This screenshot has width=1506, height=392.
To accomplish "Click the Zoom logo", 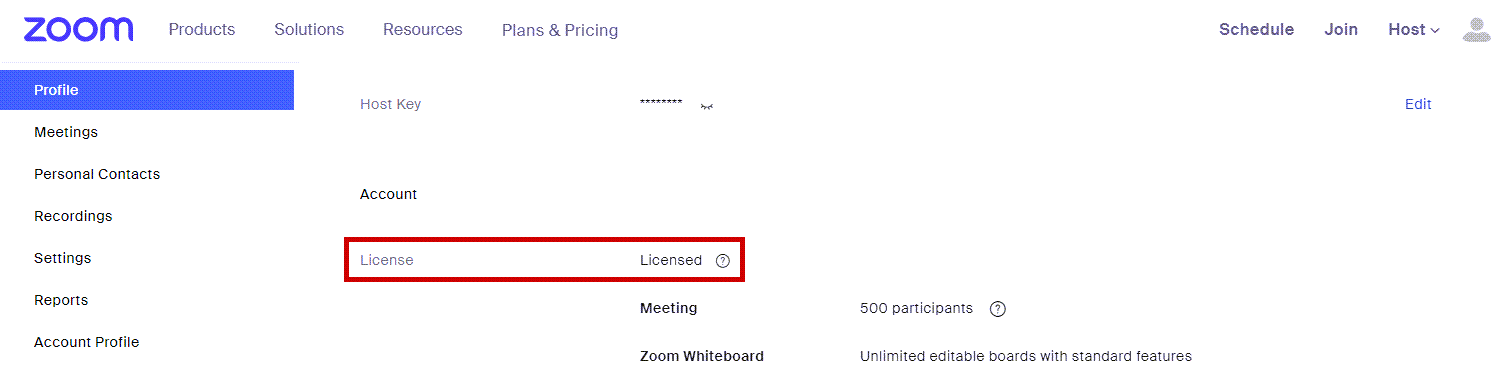I will 79,29.
